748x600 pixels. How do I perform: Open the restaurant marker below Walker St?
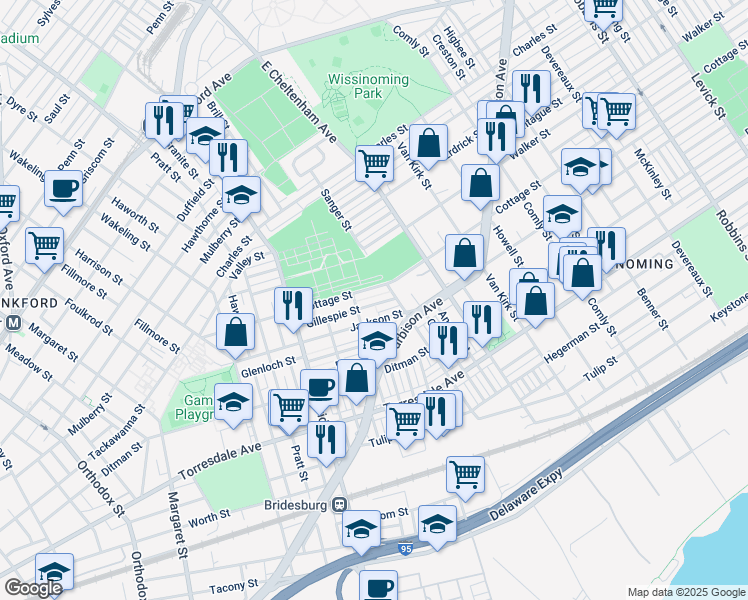pos(497,140)
